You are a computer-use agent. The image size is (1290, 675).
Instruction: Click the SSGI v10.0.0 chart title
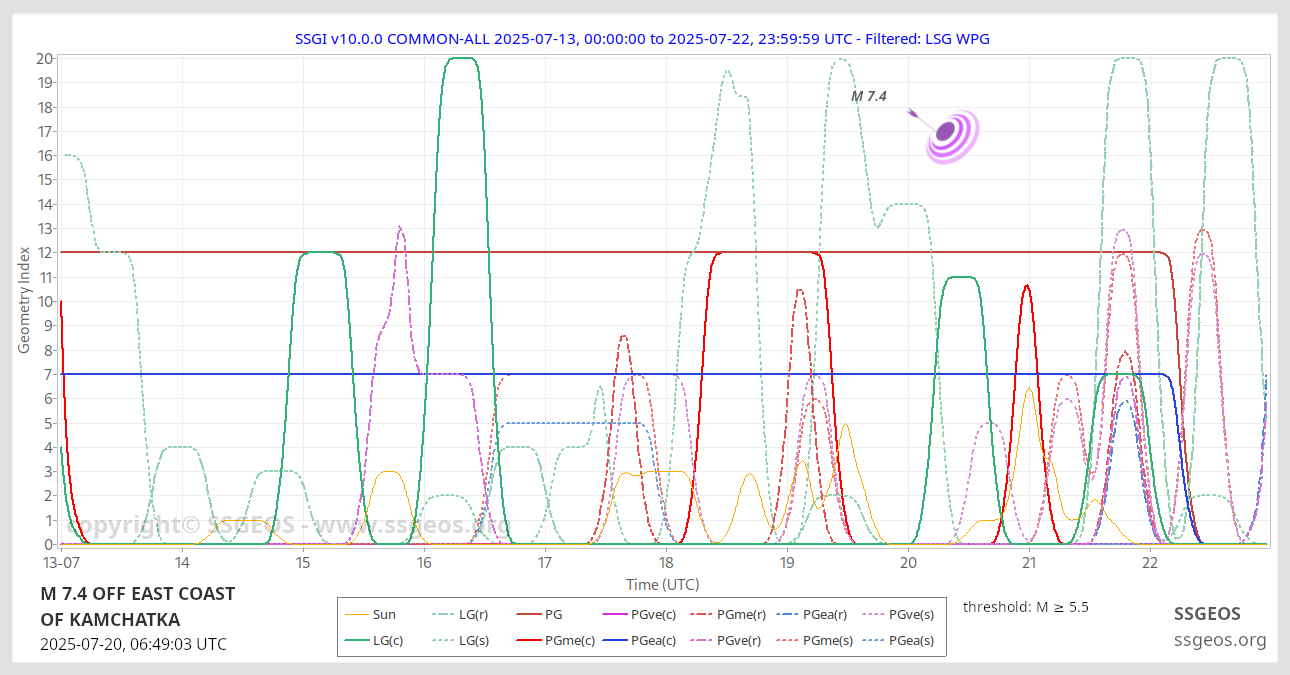(x=642, y=38)
